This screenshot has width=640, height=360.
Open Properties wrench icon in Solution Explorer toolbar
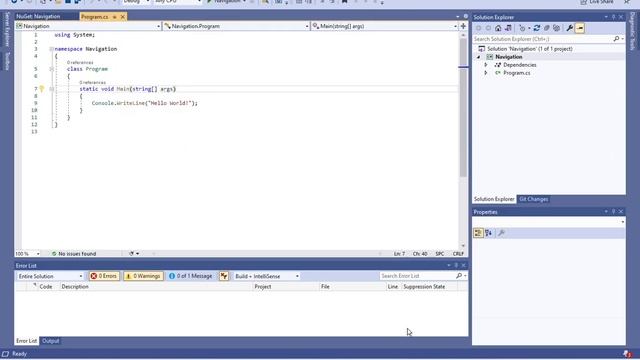click(570, 28)
